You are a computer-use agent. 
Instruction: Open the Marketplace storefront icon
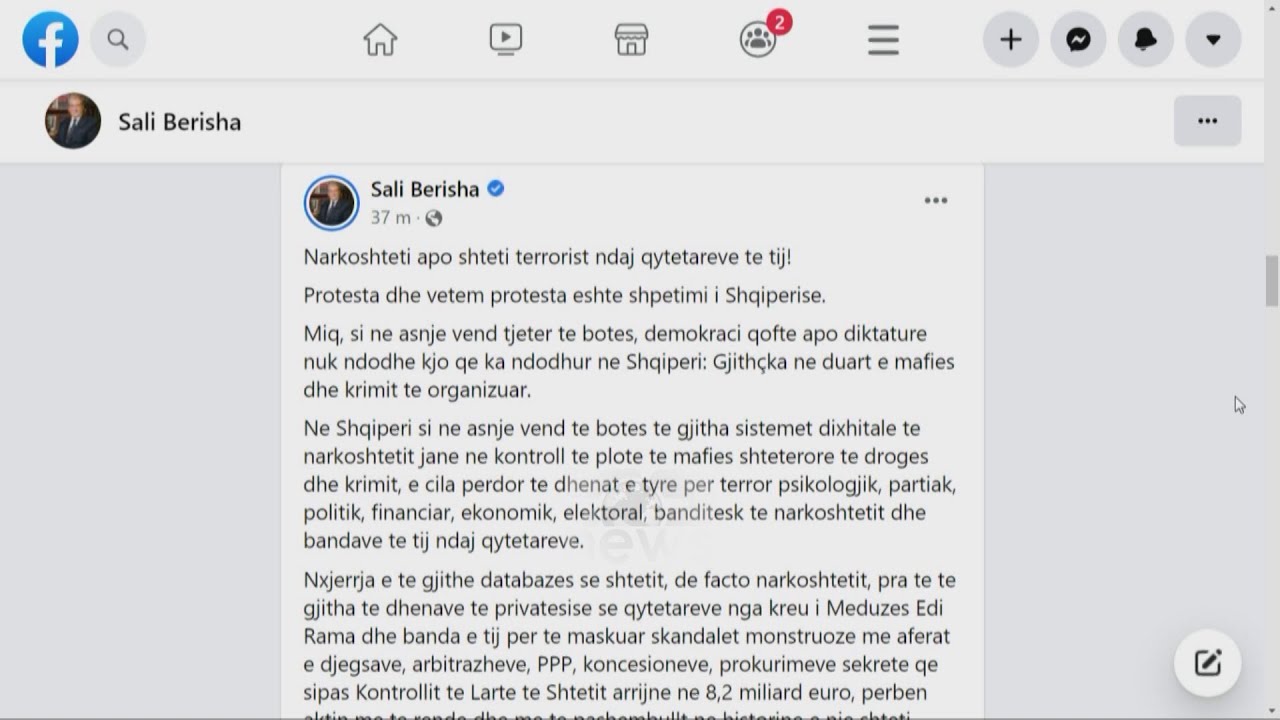(631, 40)
